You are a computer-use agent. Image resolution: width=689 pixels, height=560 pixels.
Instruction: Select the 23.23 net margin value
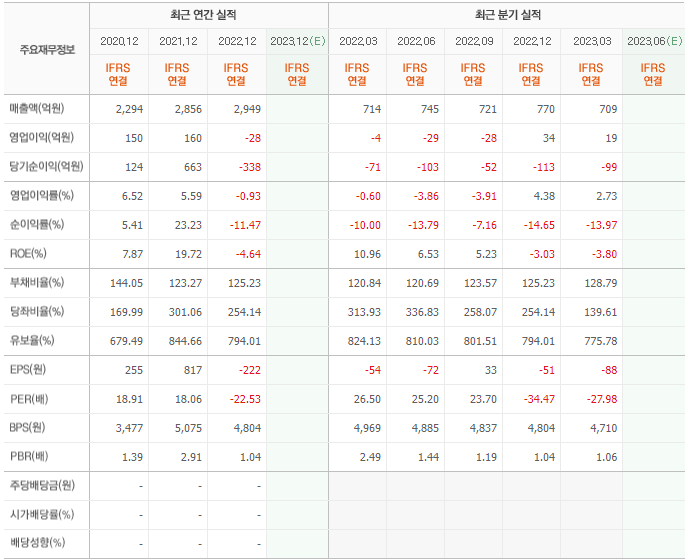point(188,225)
